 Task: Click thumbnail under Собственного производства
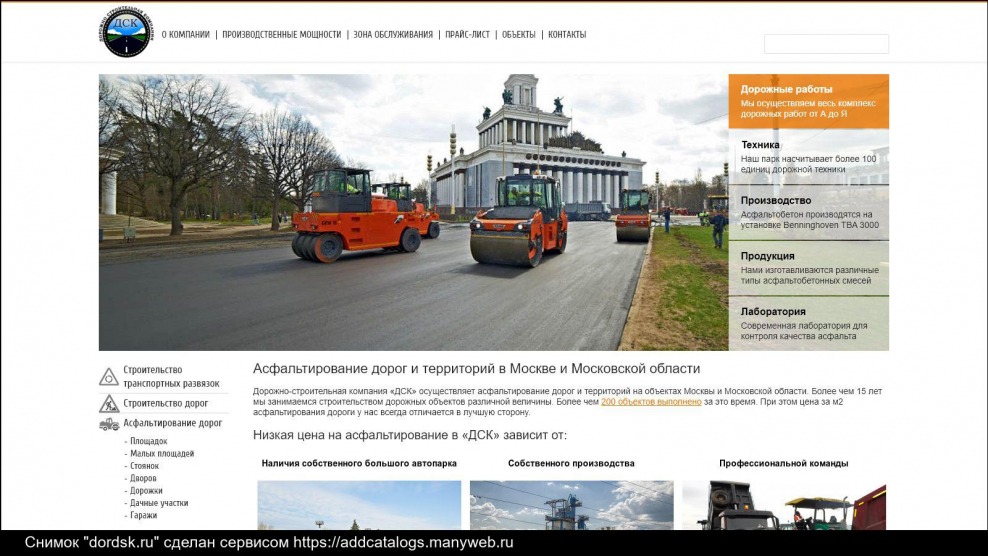(572, 505)
